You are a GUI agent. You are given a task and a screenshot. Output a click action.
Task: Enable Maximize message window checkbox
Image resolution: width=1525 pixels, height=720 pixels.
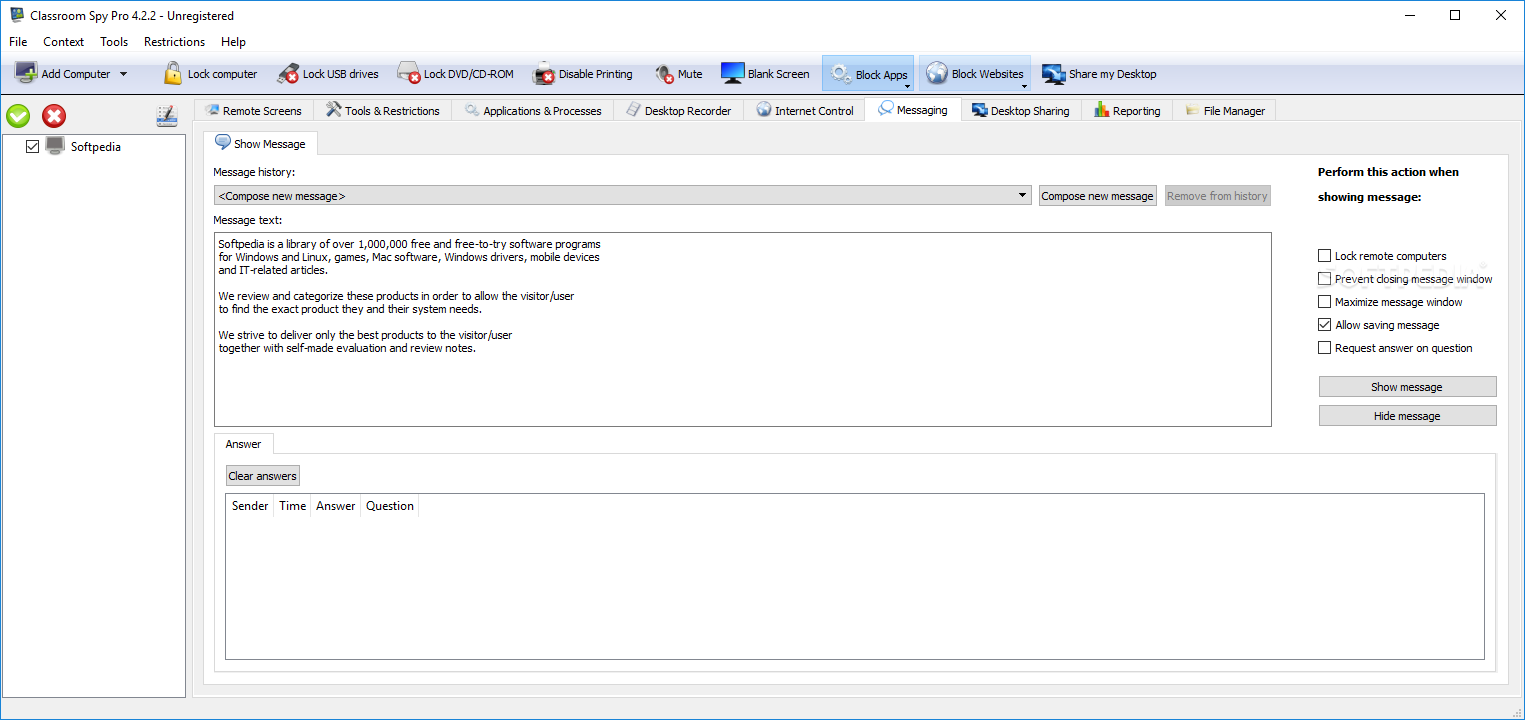(1325, 302)
